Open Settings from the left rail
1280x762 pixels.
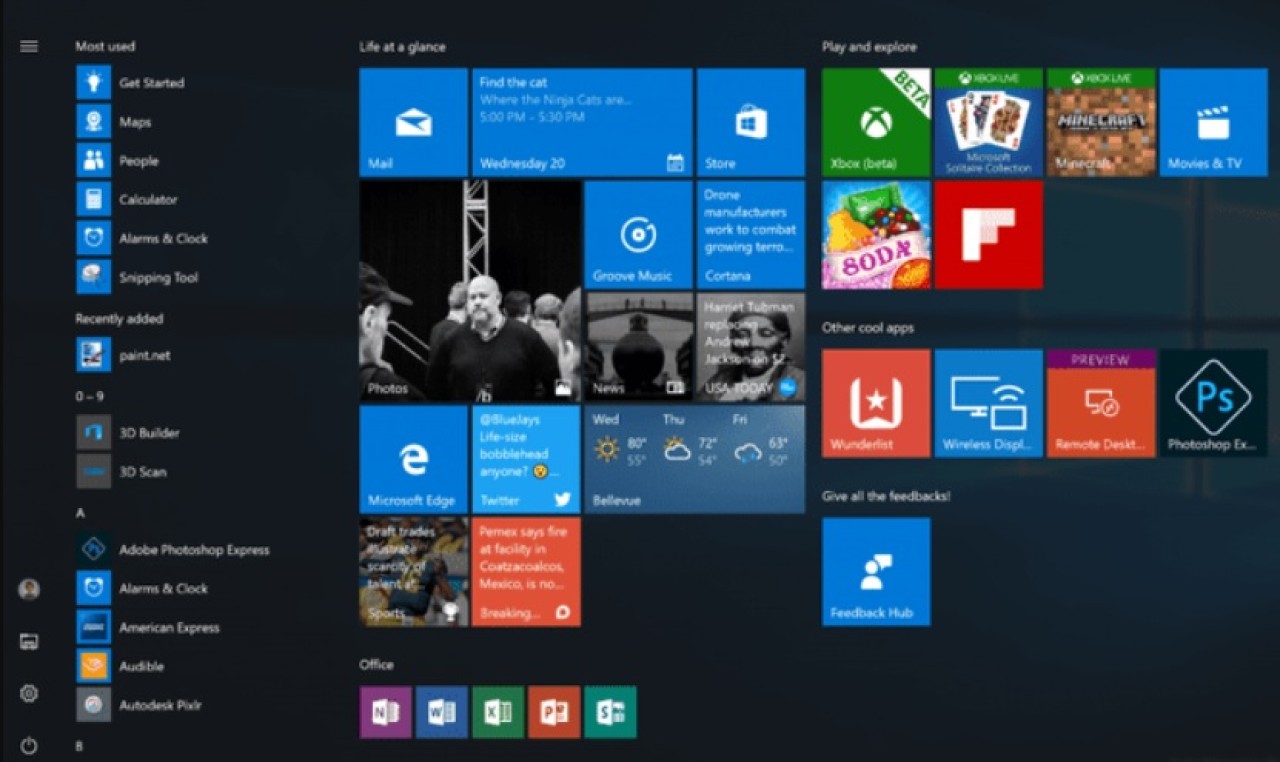click(29, 693)
